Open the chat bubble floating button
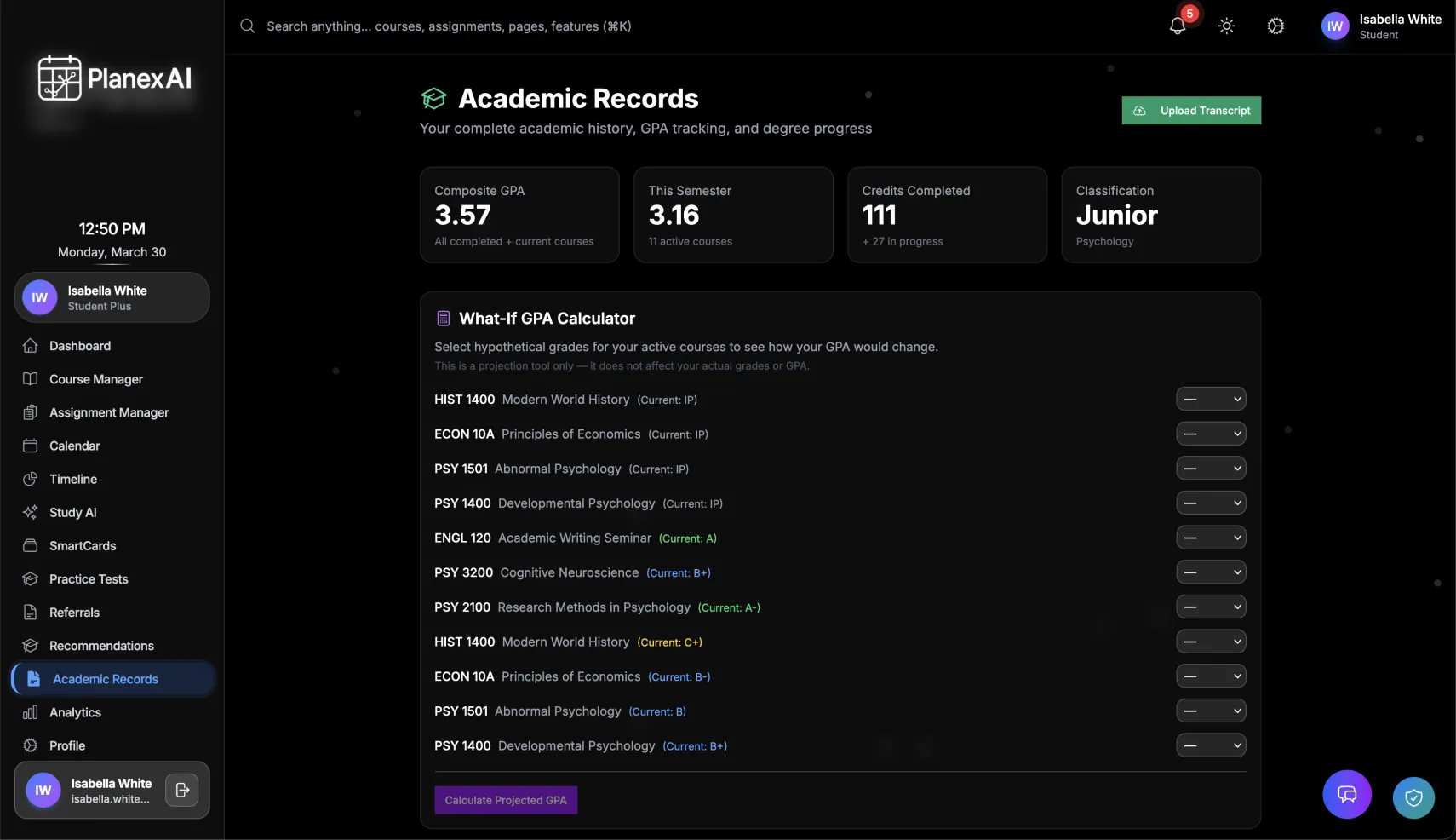The image size is (1456, 840). (1347, 795)
